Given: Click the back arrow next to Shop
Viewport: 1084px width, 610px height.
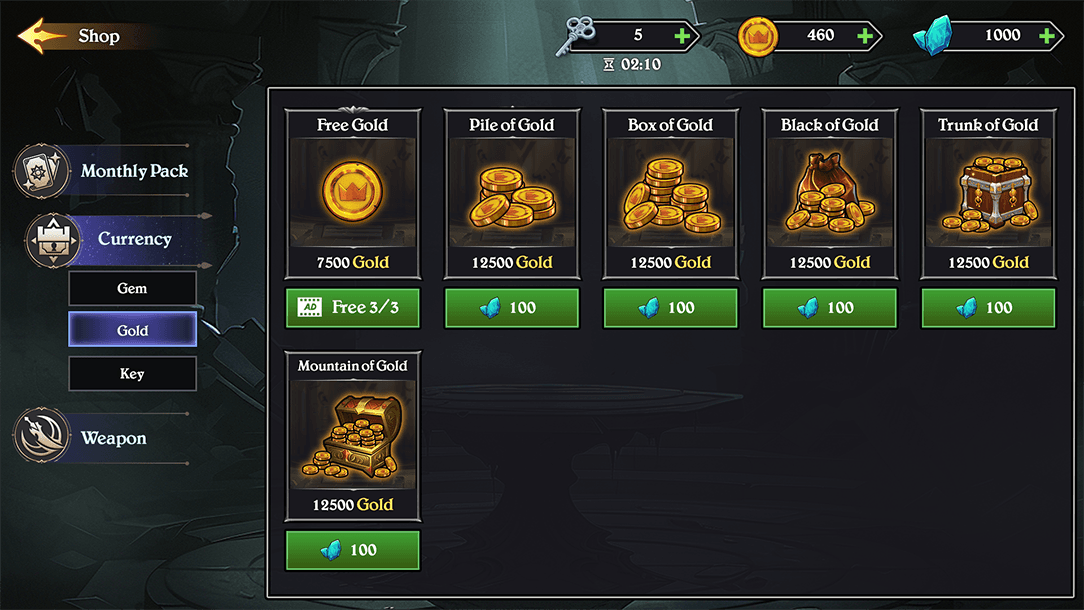Looking at the screenshot, I should click(42, 36).
